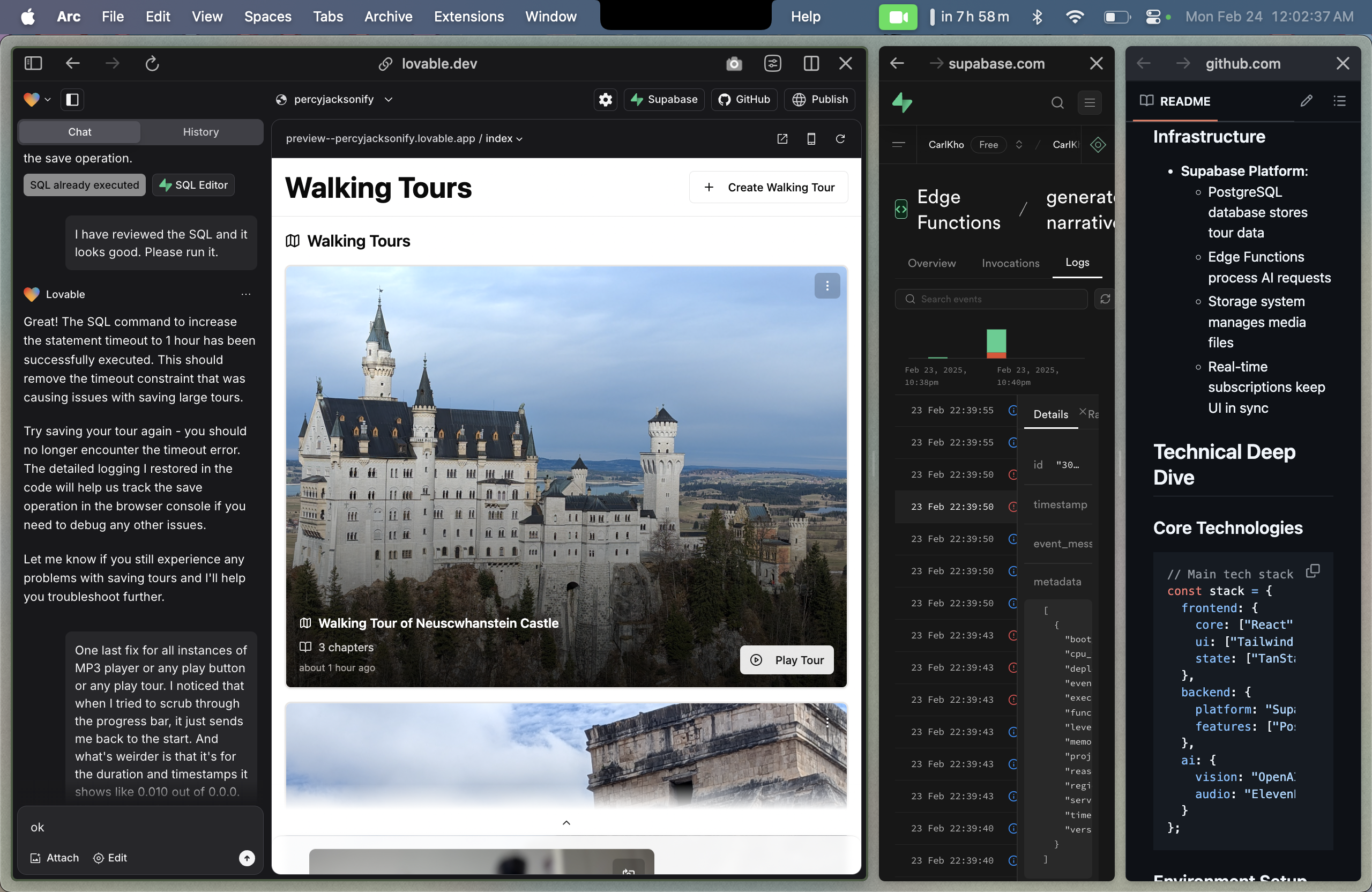Toggle Arc split view icon
This screenshot has width=1372, height=892.
(810, 63)
